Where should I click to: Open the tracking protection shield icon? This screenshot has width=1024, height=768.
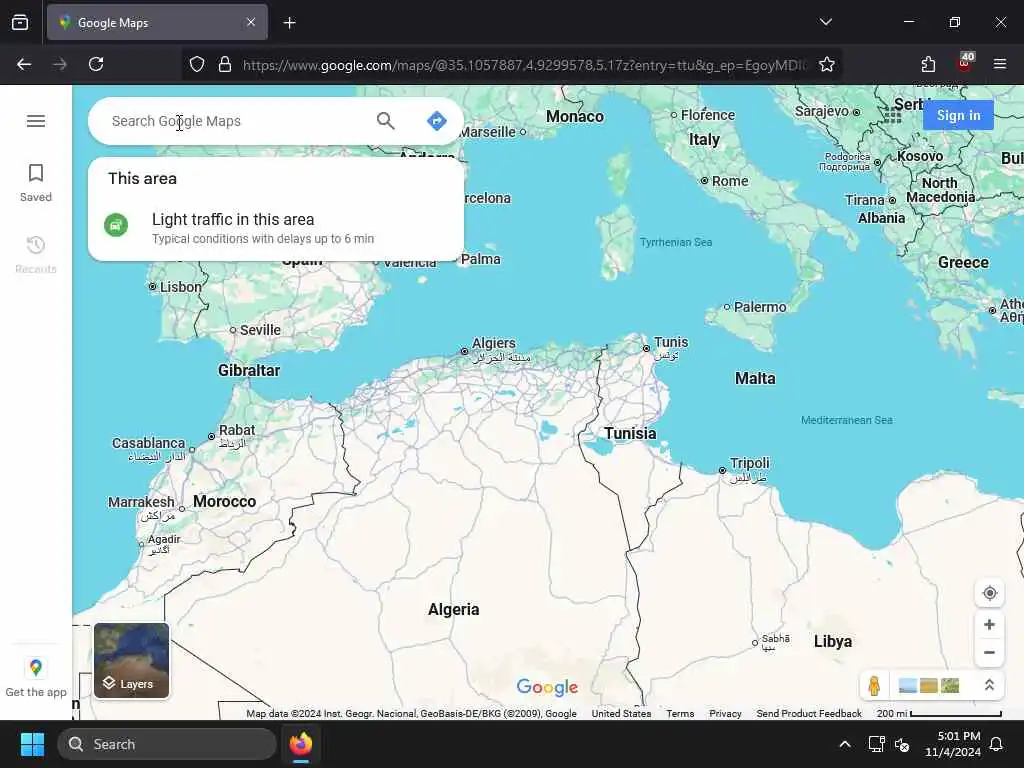click(197, 65)
